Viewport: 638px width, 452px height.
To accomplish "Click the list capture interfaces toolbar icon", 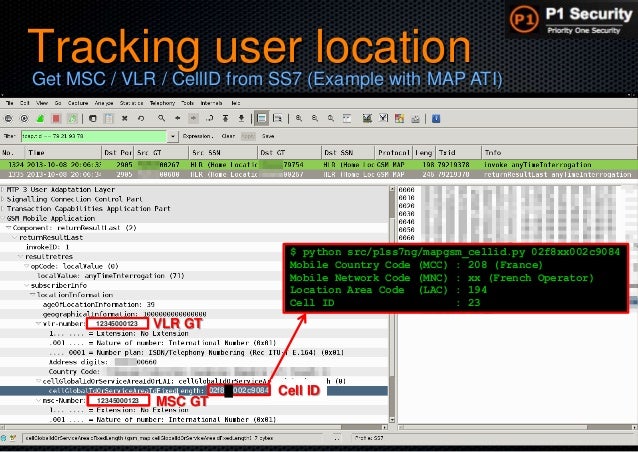I will click(x=8, y=119).
